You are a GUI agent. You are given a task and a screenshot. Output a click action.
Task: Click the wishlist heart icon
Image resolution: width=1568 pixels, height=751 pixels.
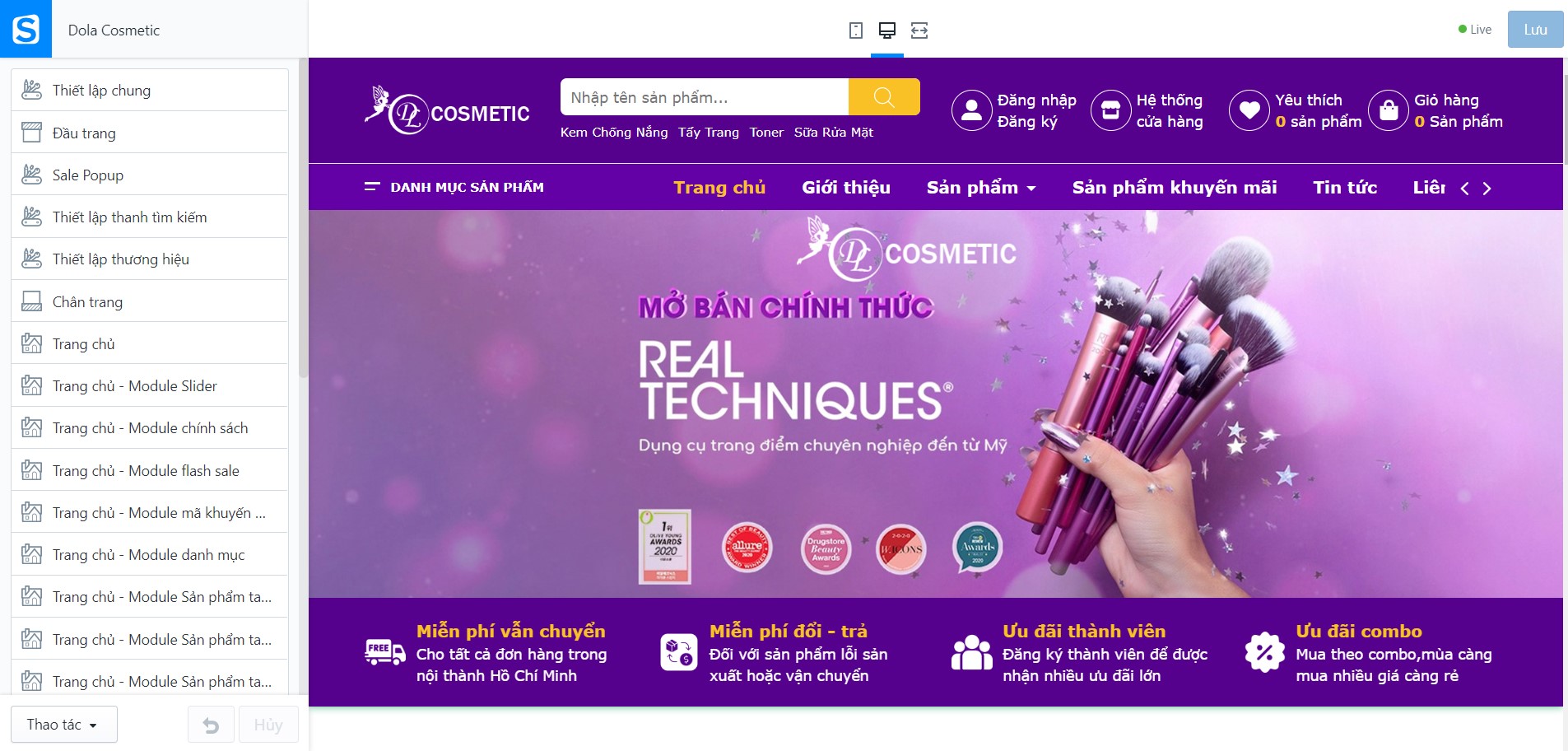click(x=1249, y=110)
